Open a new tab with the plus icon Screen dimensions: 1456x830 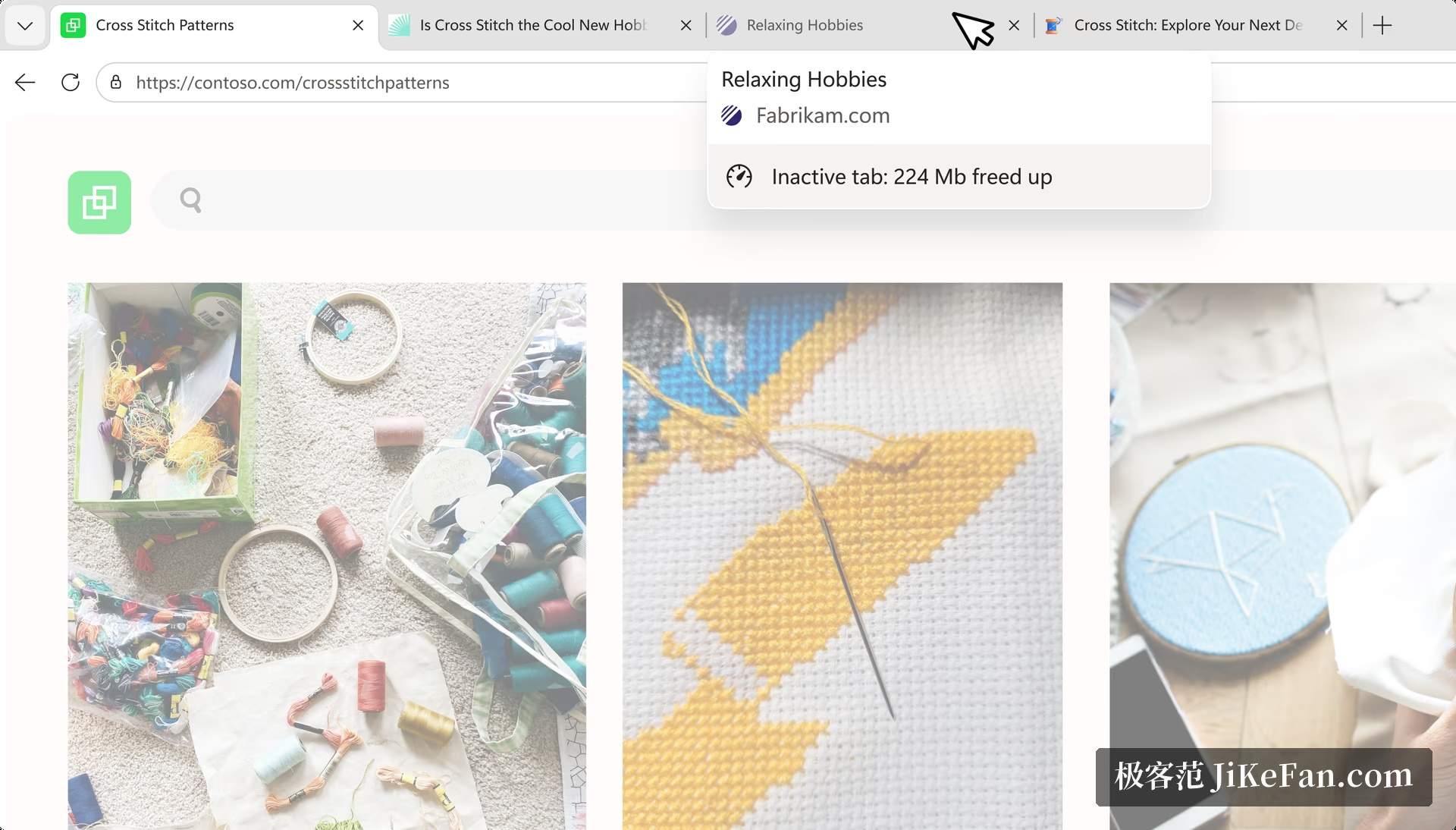[1382, 25]
